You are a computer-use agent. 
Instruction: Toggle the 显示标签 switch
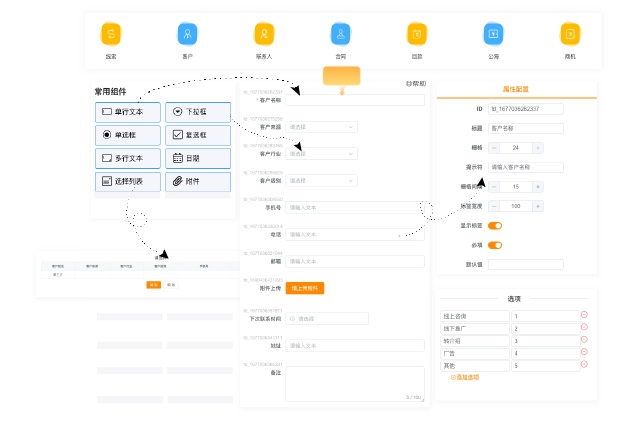[x=494, y=226]
